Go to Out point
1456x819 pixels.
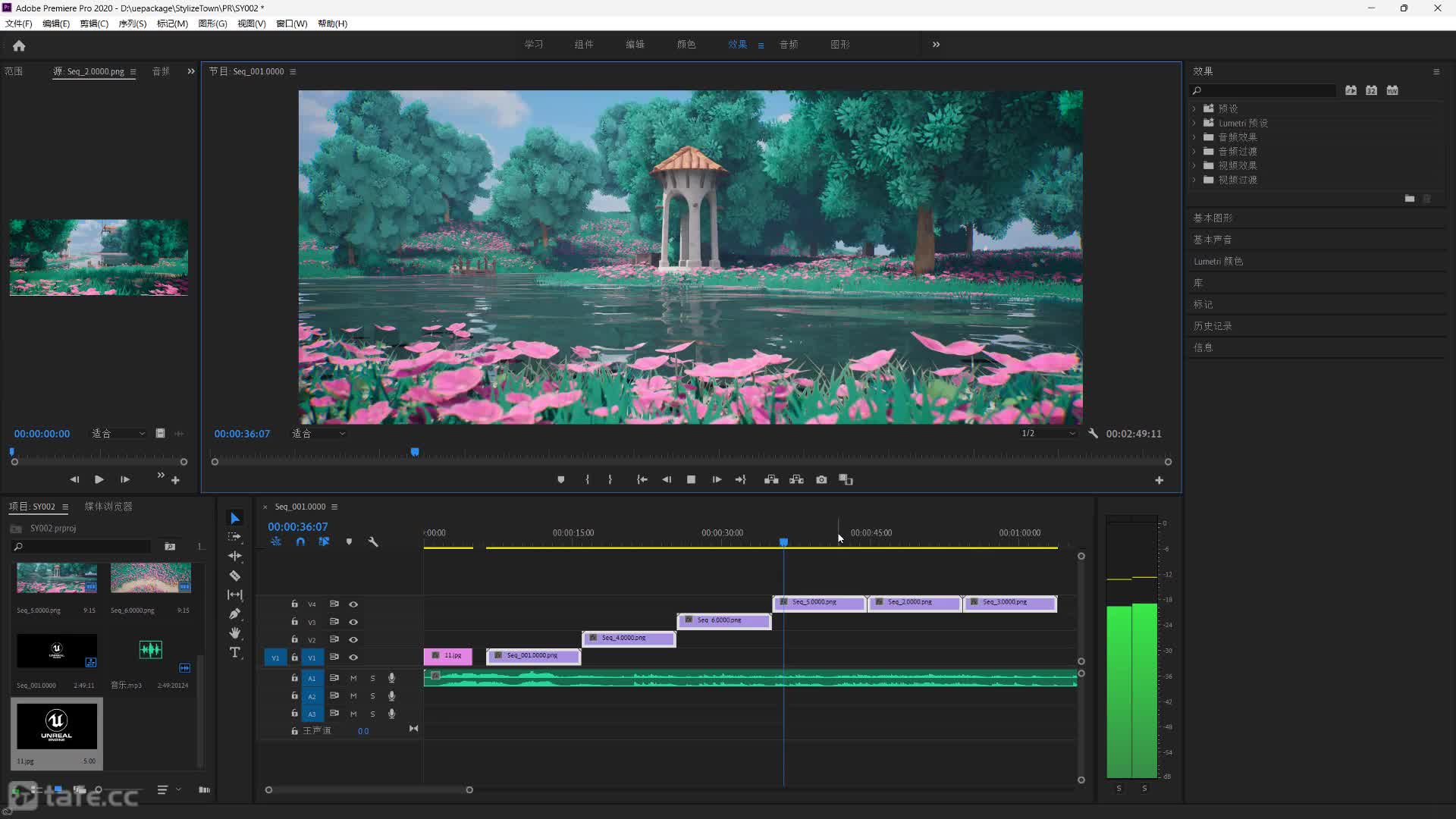[741, 480]
